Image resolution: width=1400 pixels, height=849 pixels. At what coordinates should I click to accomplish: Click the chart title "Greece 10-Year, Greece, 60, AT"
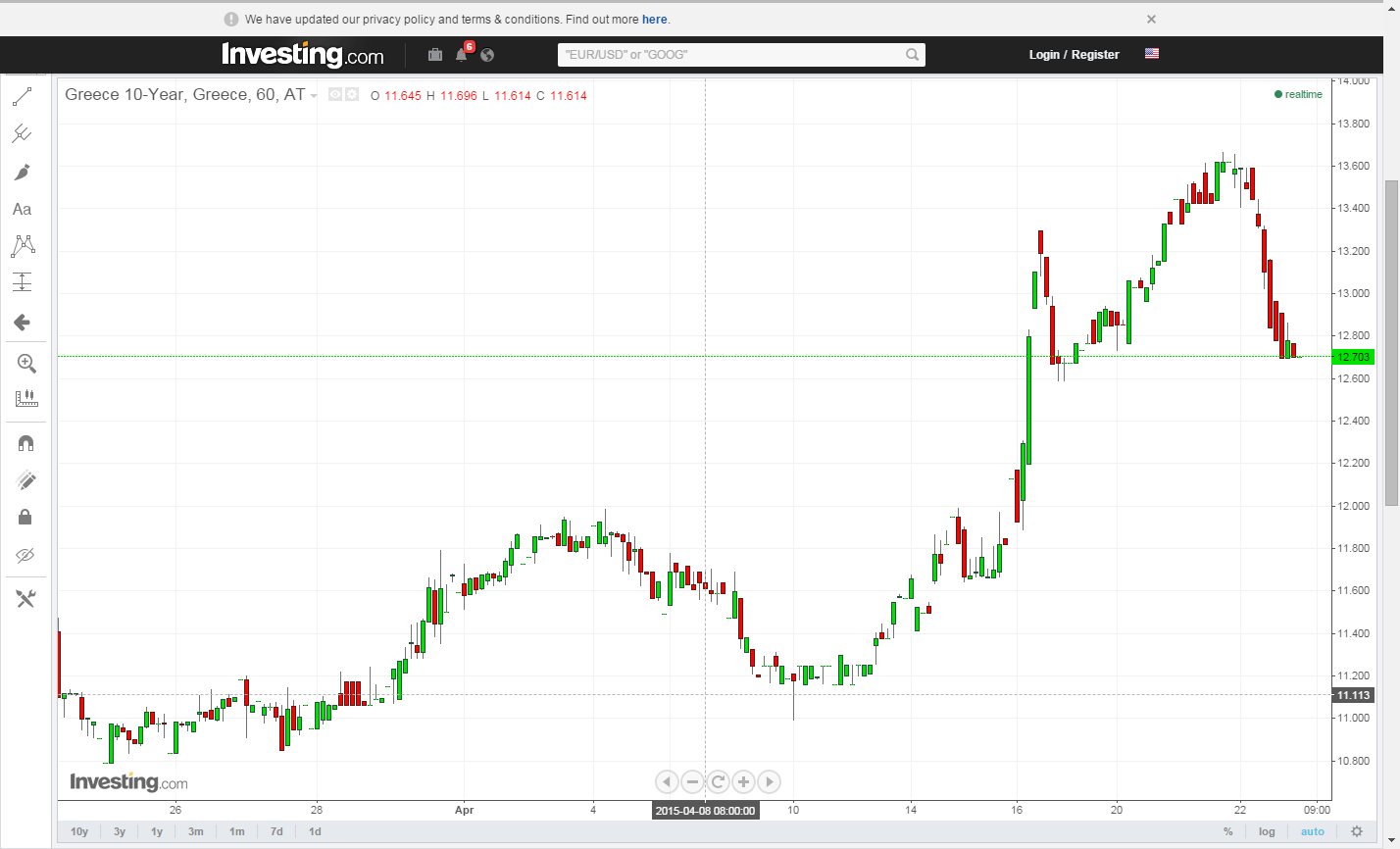[184, 95]
